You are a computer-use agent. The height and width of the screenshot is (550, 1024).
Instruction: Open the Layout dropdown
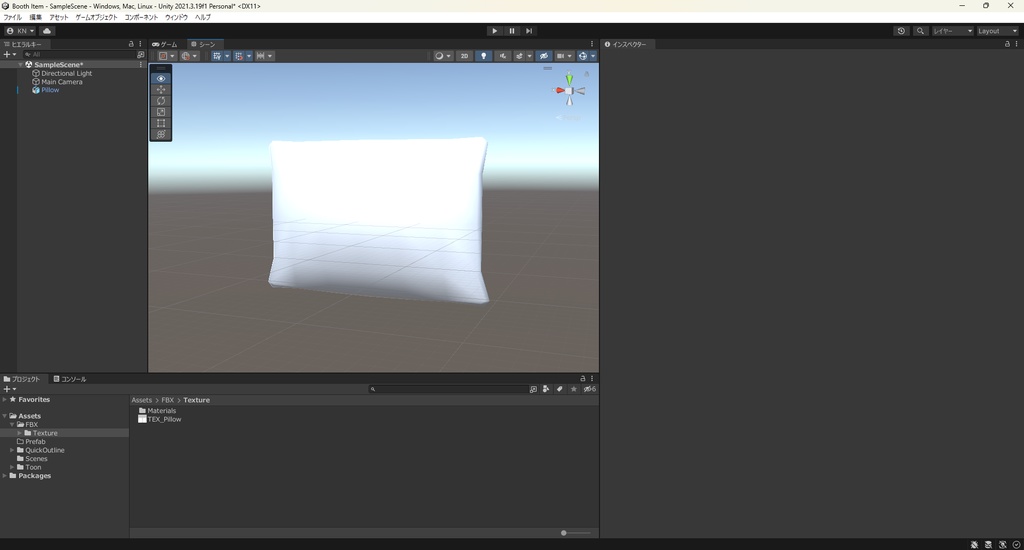pos(997,31)
